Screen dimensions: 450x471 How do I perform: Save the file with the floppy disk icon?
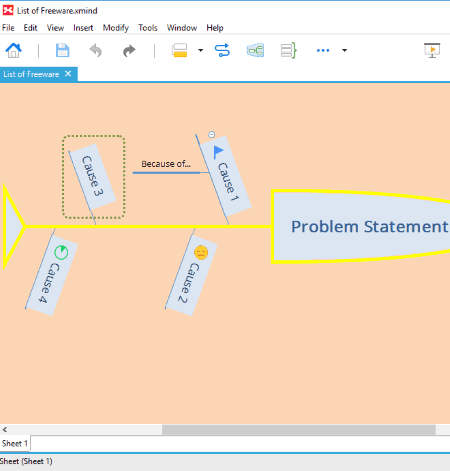pyautogui.click(x=62, y=51)
